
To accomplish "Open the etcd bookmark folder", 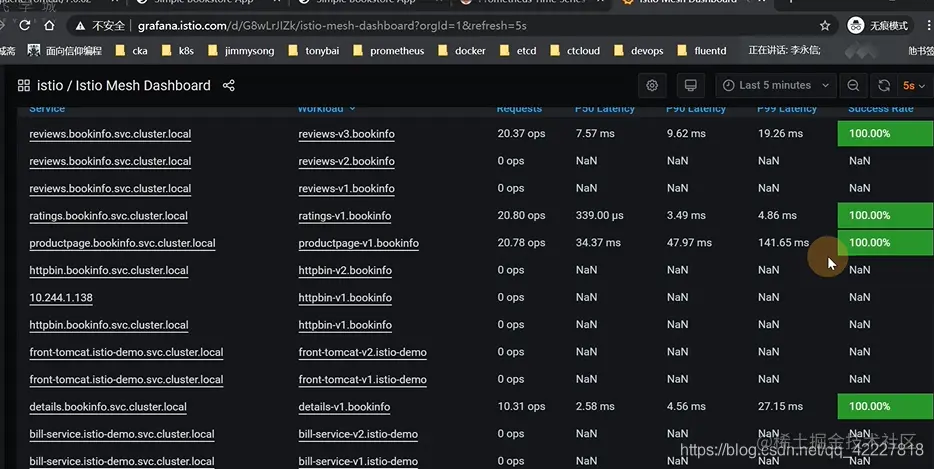I will 518,51.
